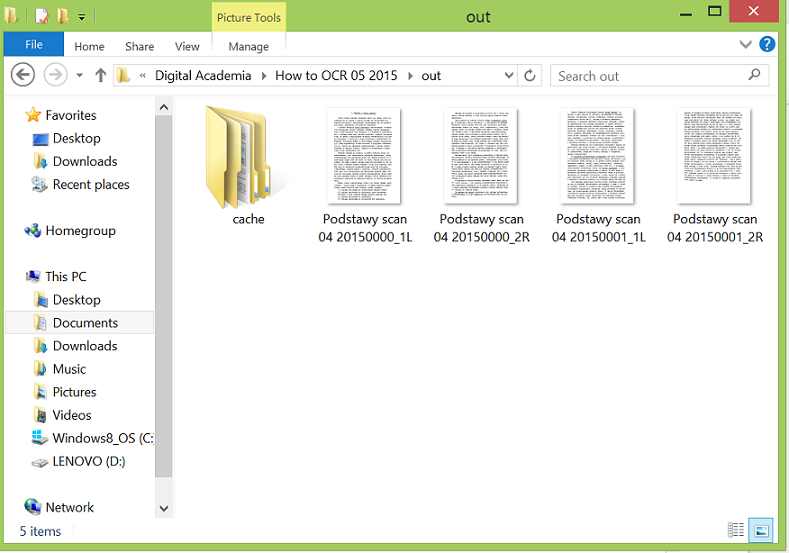Open the File menu
The image size is (789, 553).
point(33,45)
